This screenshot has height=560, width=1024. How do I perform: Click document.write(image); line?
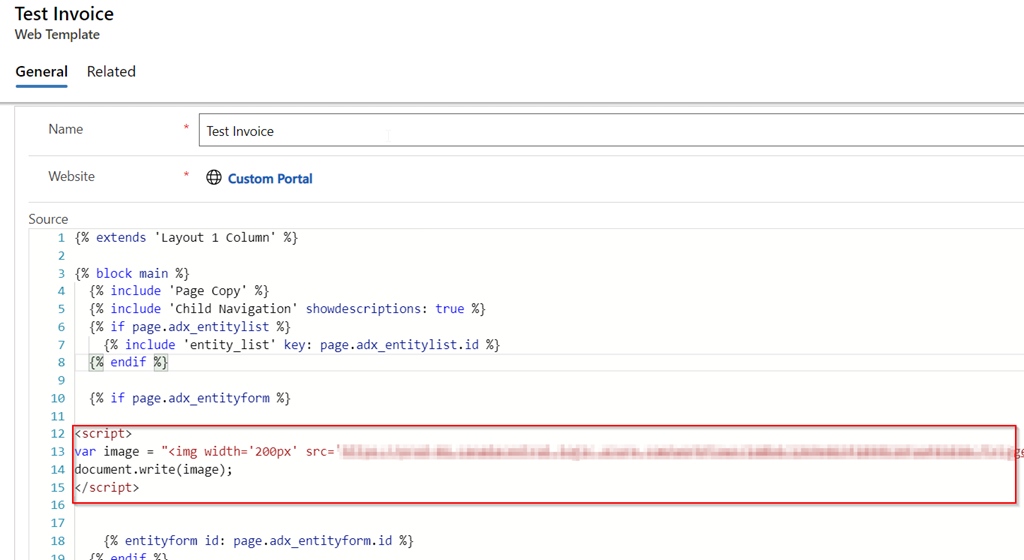pos(153,469)
